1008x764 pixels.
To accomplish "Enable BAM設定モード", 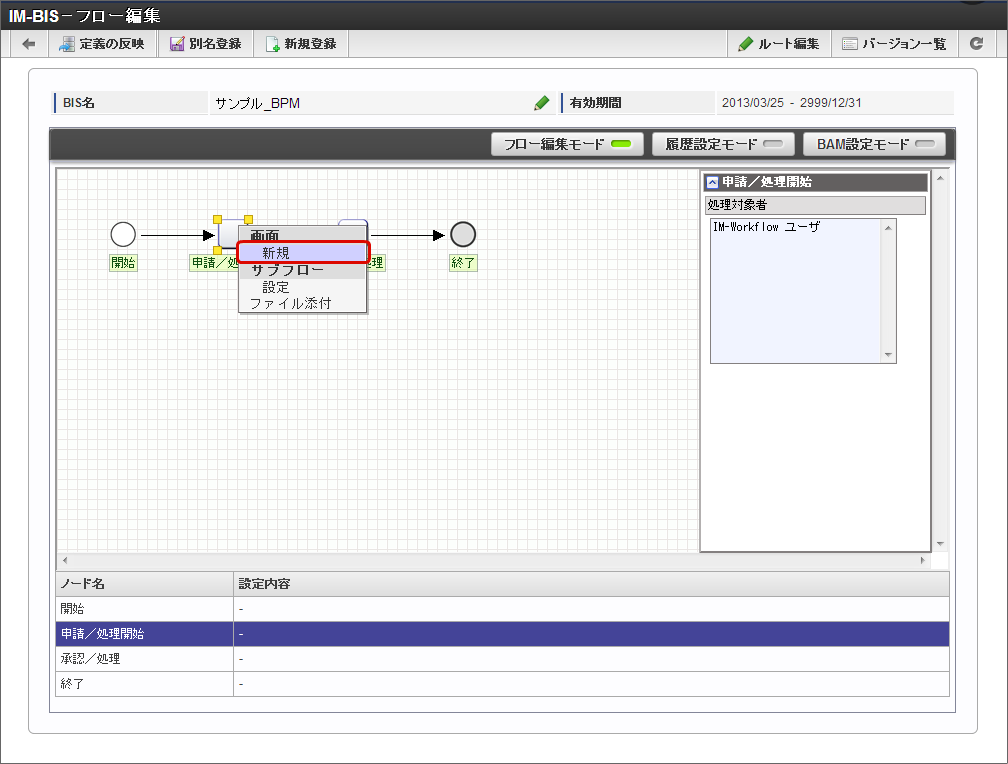I will 874,144.
